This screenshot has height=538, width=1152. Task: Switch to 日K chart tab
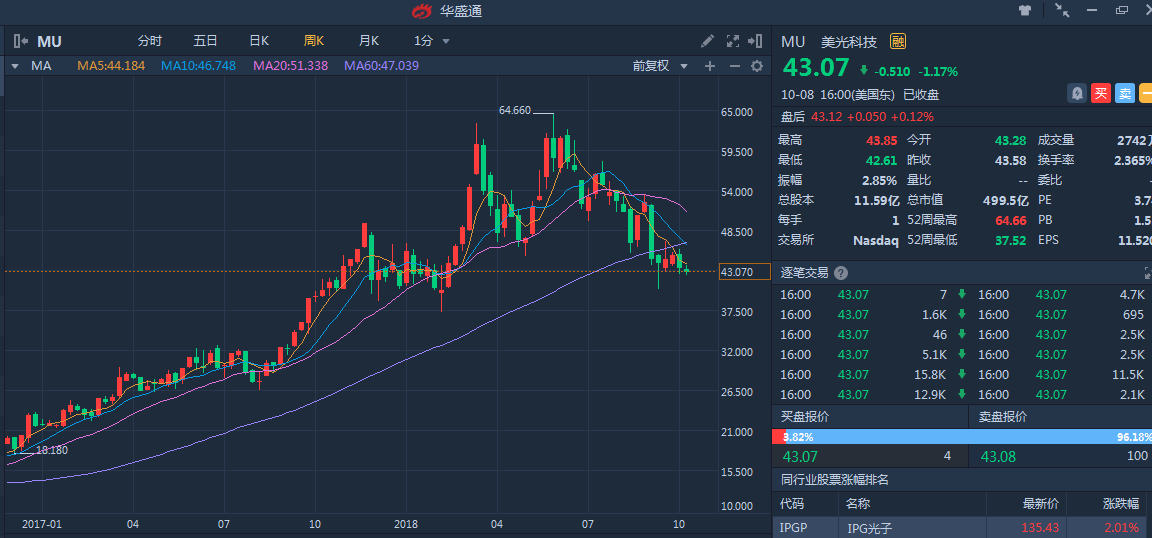tap(259, 41)
